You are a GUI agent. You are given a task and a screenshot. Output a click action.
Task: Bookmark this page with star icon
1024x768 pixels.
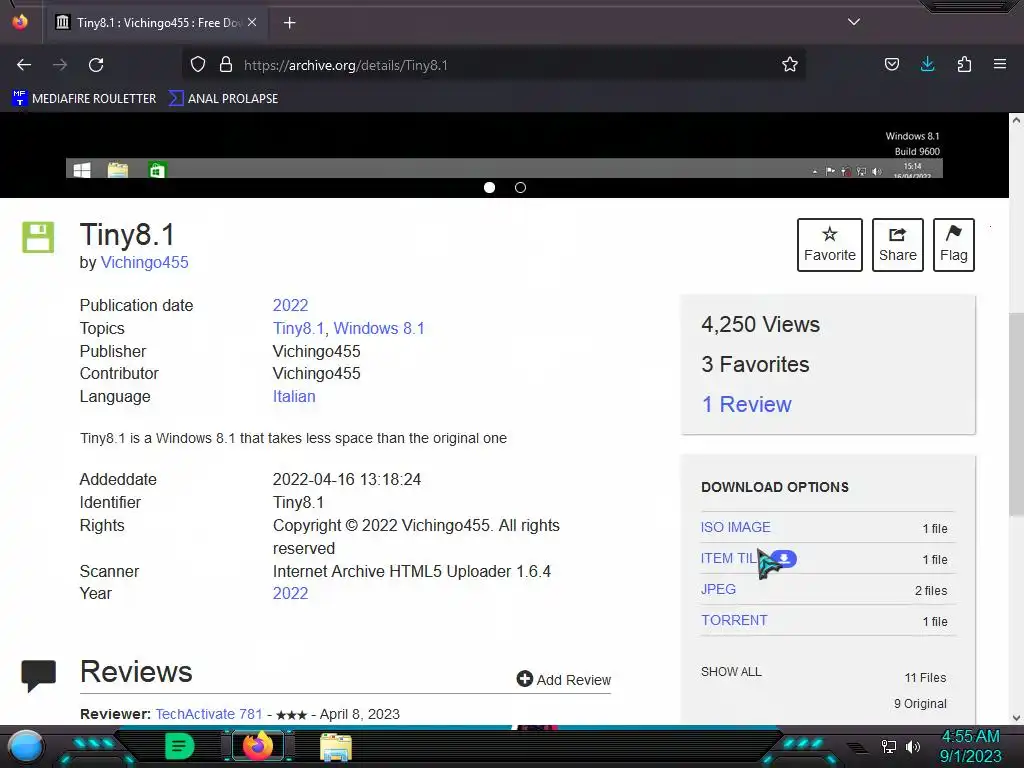click(x=790, y=64)
